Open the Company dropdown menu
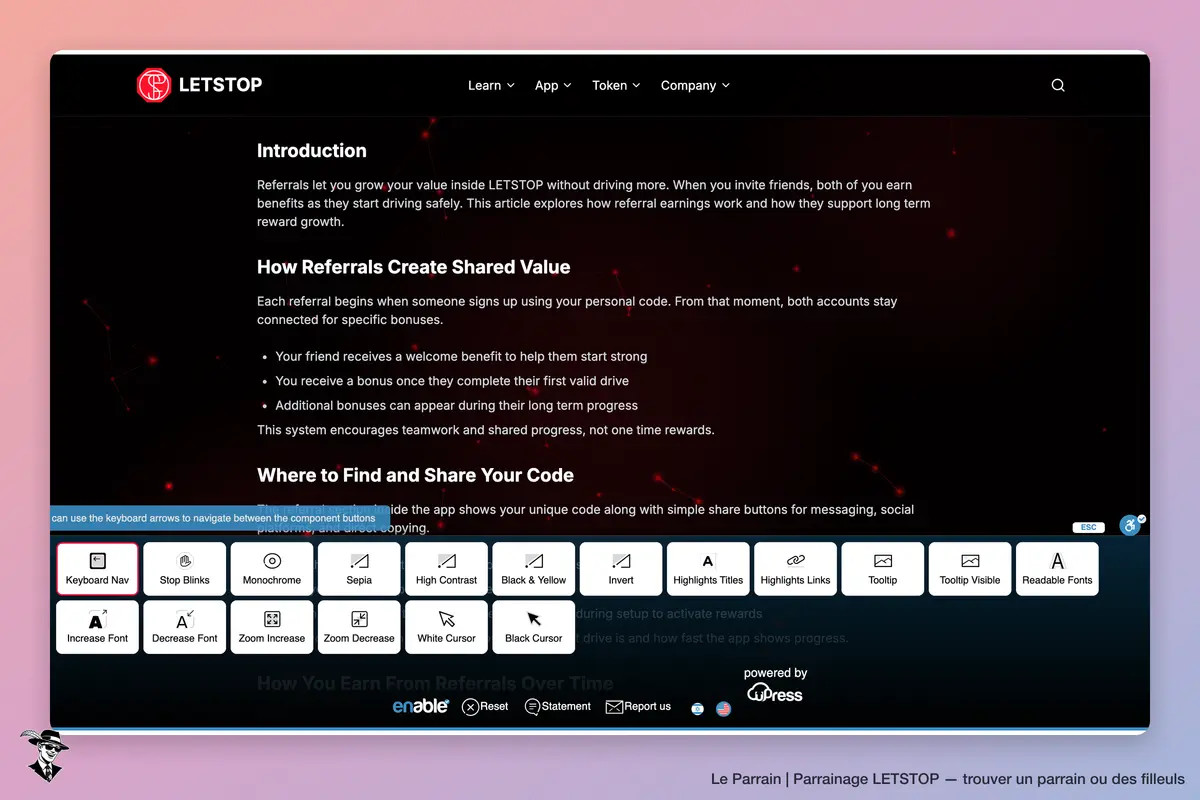The width and height of the screenshot is (1200, 800). (x=695, y=85)
